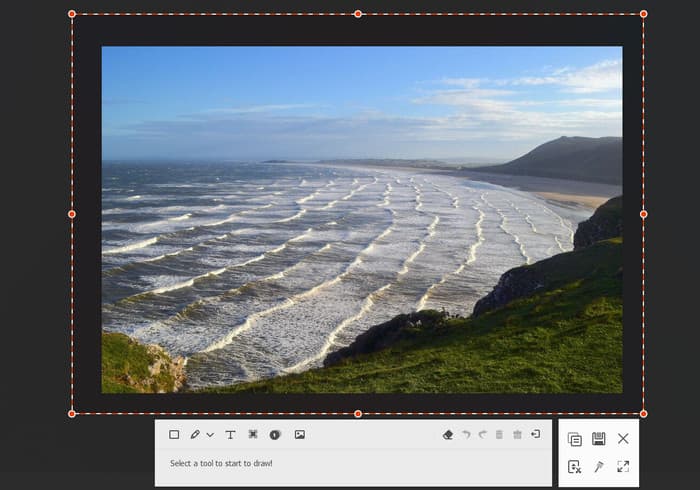Click the top-left selection corner handle
Viewport: 700px width, 490px height.
(72, 14)
